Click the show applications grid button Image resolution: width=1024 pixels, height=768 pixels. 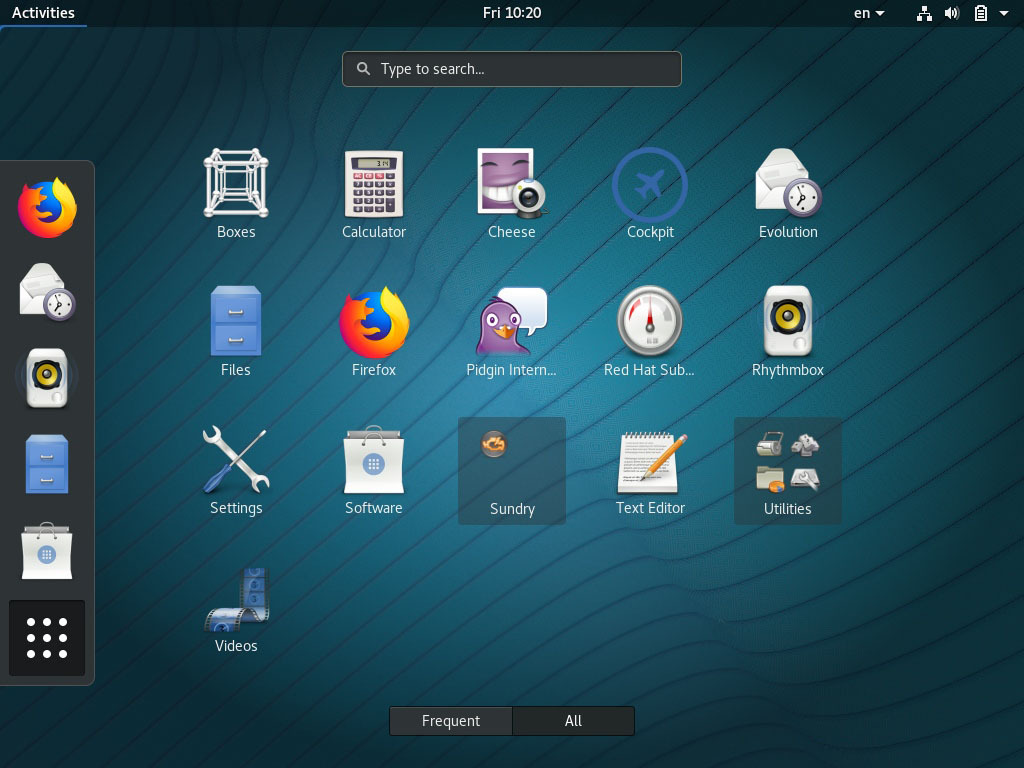[46, 637]
